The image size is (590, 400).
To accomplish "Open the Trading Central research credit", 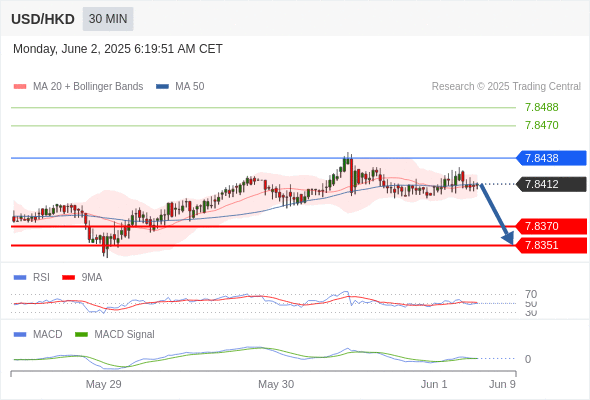I will (x=506, y=87).
